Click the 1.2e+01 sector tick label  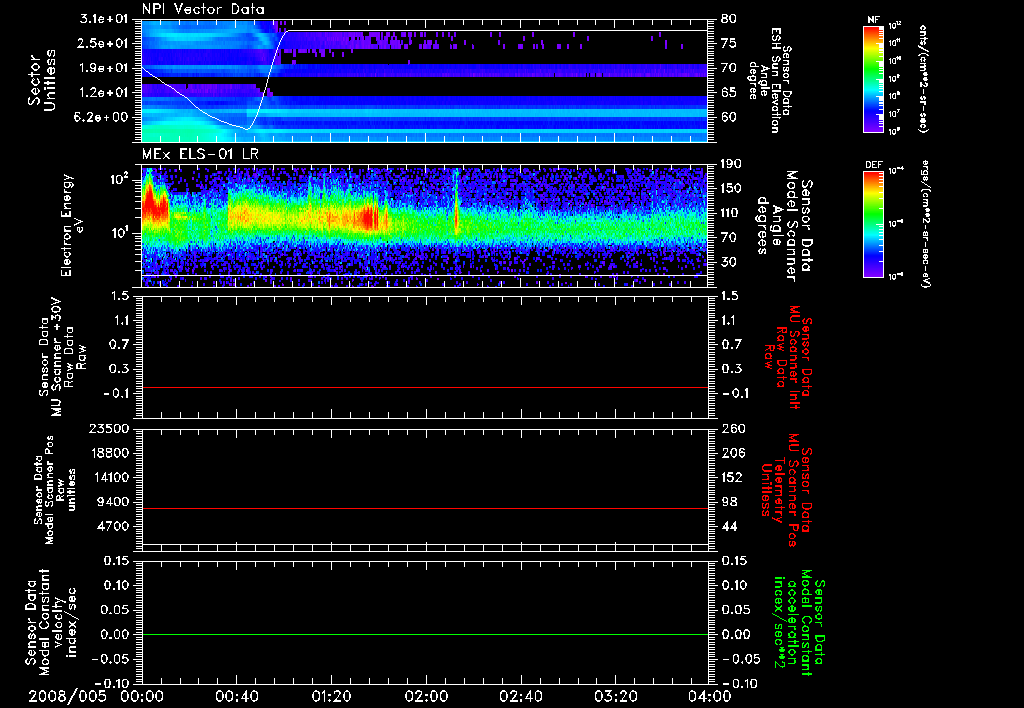[103, 93]
